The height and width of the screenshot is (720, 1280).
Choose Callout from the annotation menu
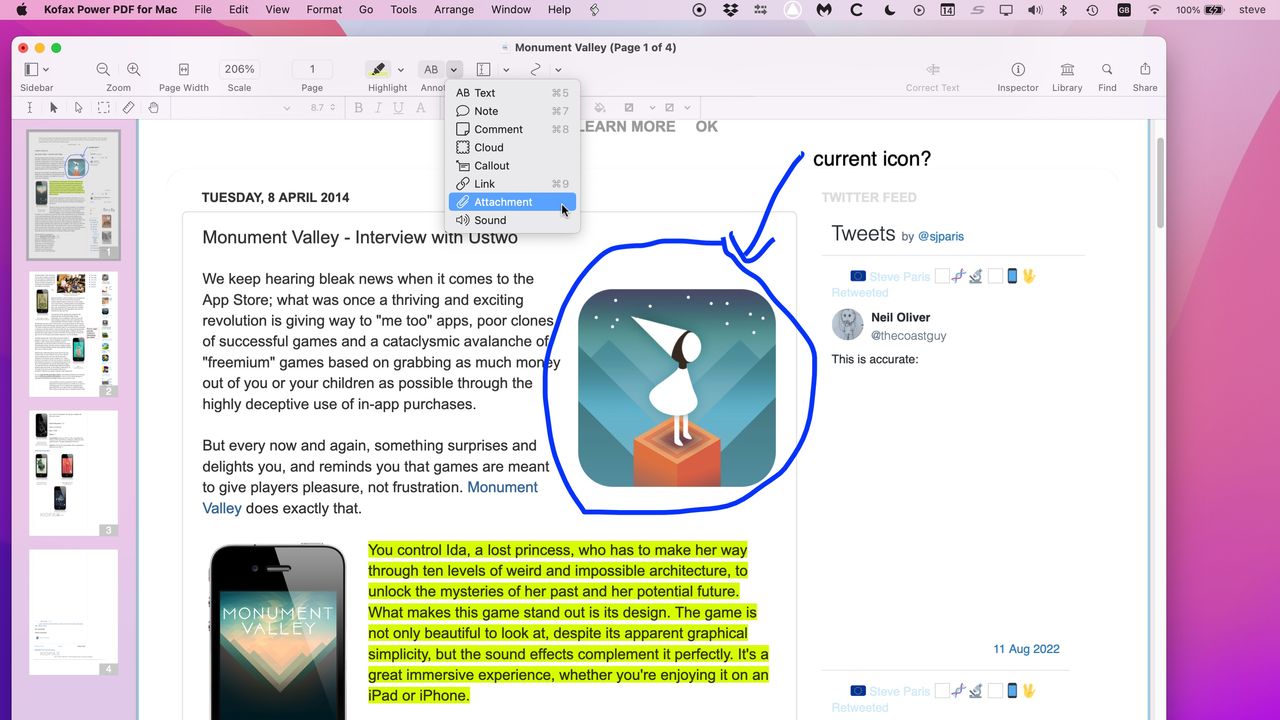click(512, 166)
